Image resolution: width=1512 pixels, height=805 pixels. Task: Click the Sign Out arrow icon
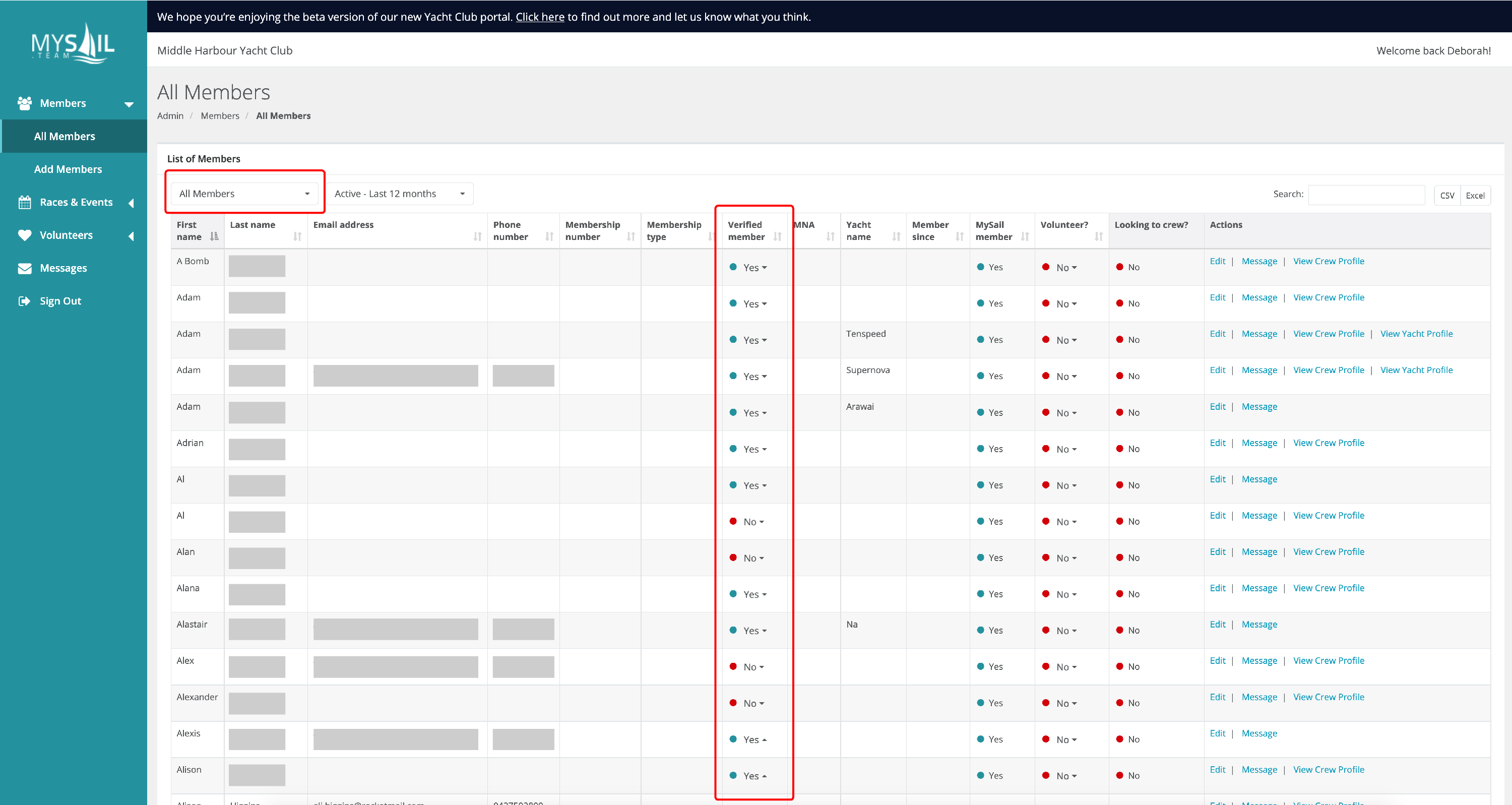24,301
